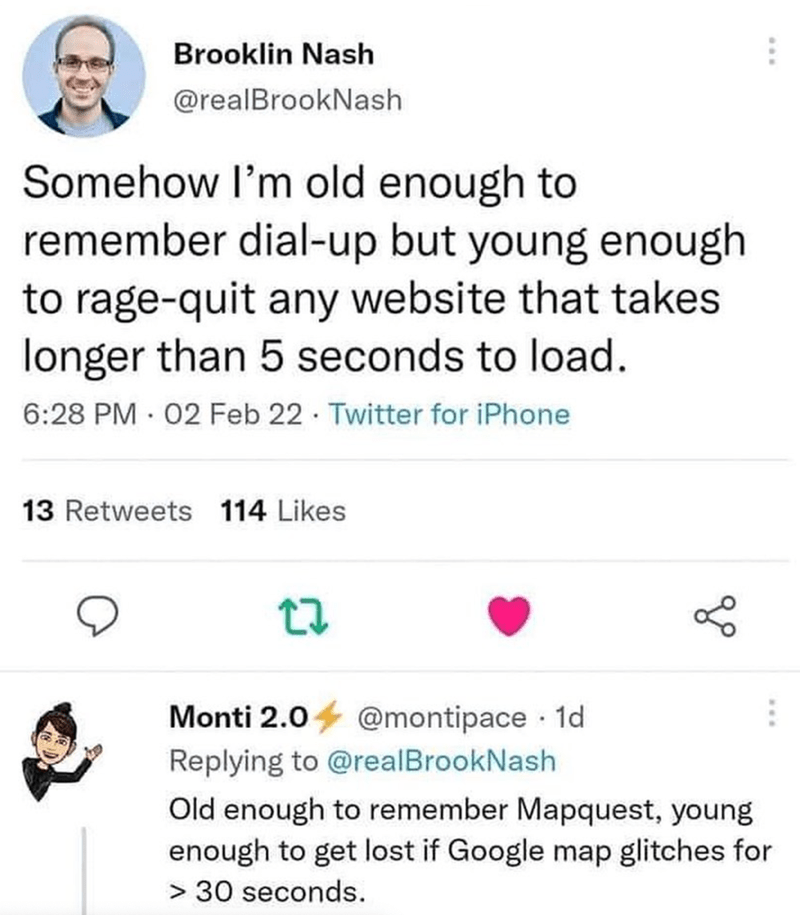Open the 6:28 PM timestamp

[80, 415]
